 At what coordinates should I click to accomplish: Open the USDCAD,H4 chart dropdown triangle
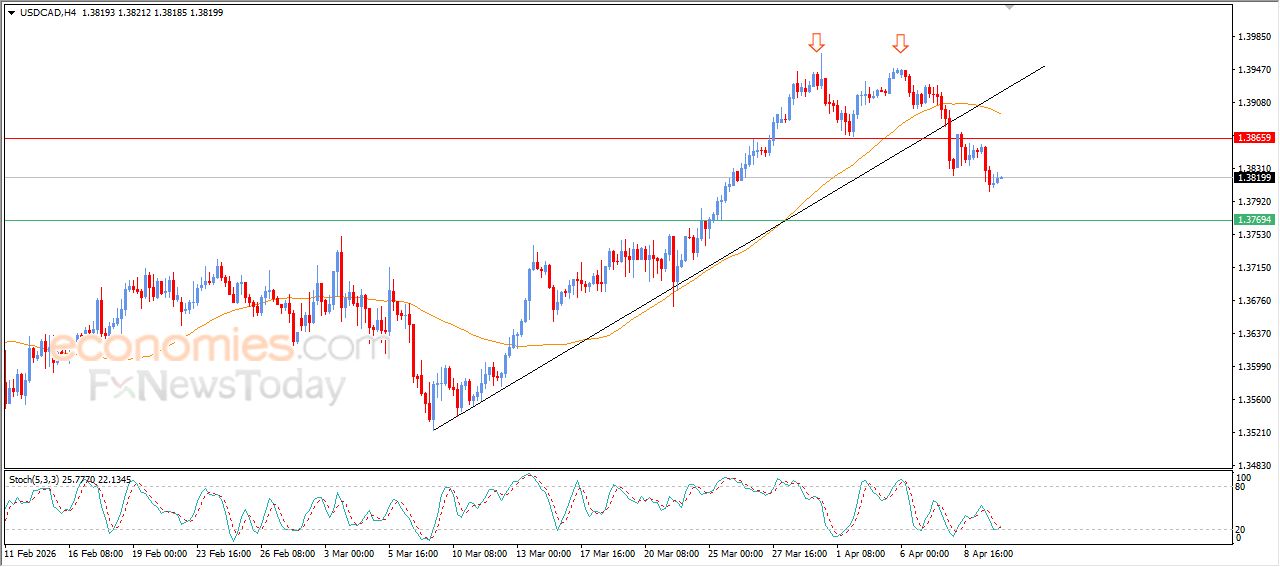tap(11, 13)
